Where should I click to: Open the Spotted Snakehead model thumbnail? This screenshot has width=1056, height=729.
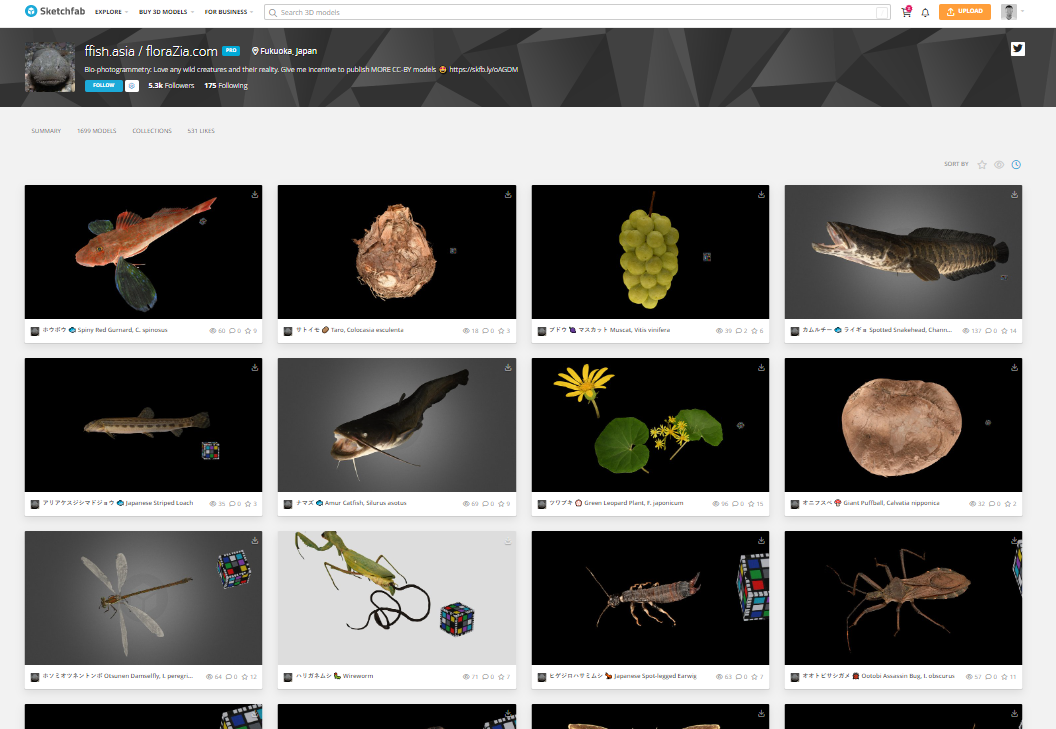(x=903, y=252)
